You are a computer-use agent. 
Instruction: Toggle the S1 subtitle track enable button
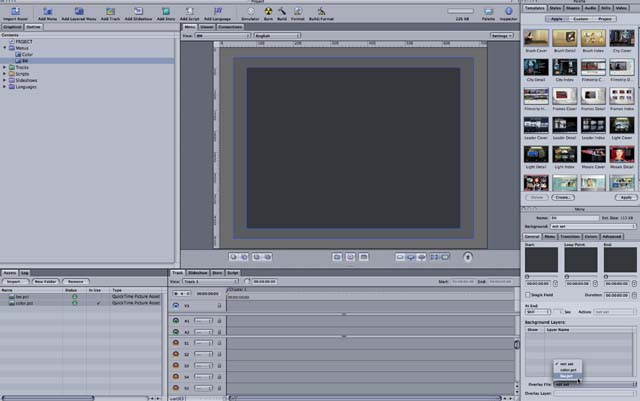(x=176, y=343)
